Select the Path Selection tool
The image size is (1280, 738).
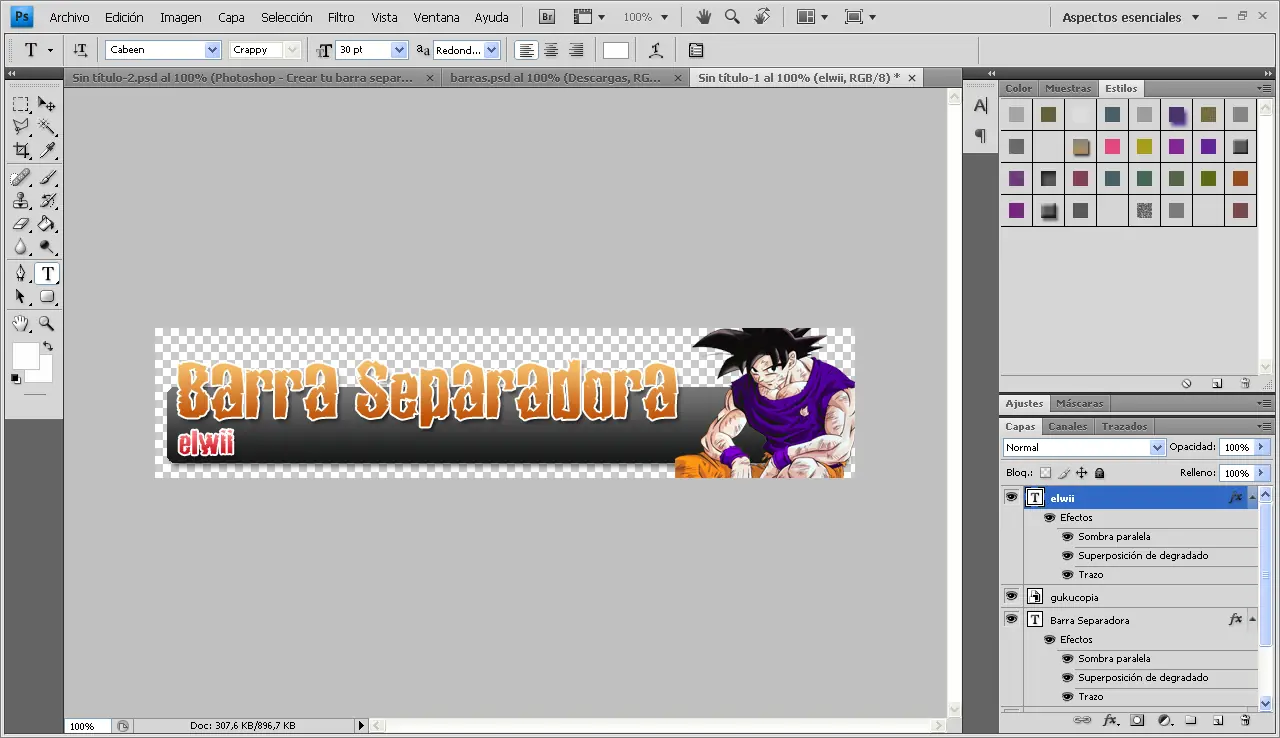point(20,297)
